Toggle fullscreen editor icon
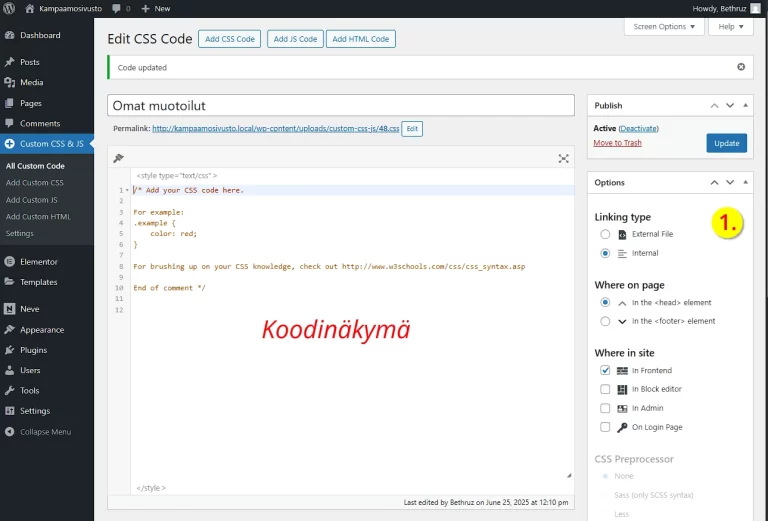768x521 pixels. point(563,158)
